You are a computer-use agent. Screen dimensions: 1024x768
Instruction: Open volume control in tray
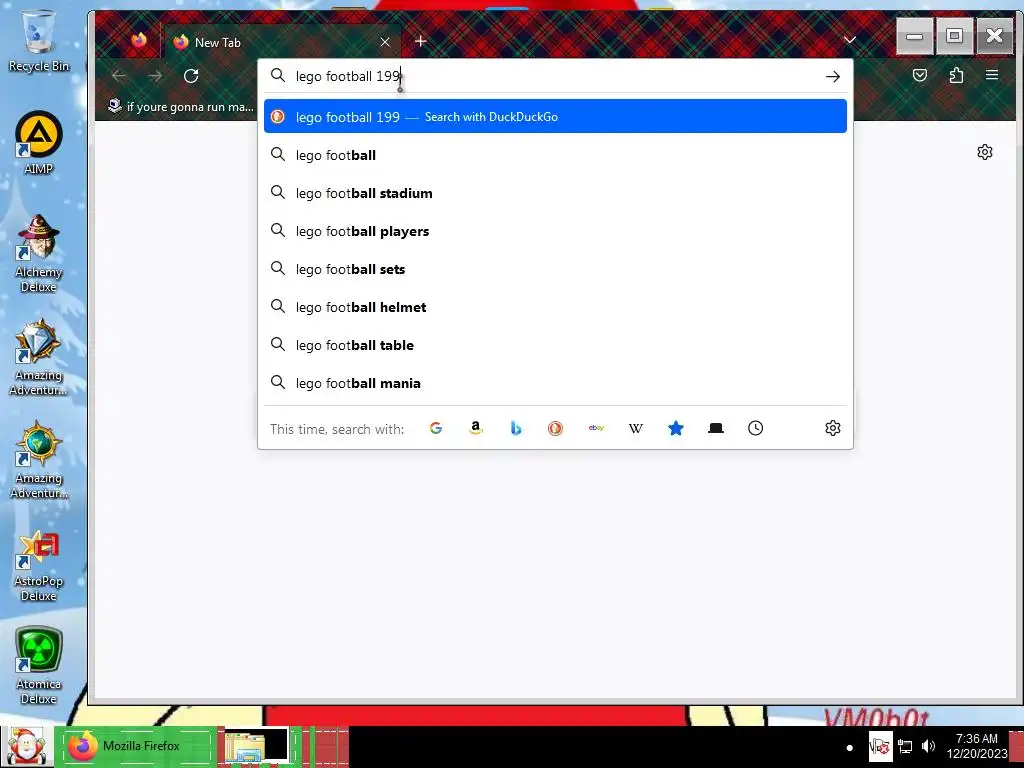tap(928, 746)
